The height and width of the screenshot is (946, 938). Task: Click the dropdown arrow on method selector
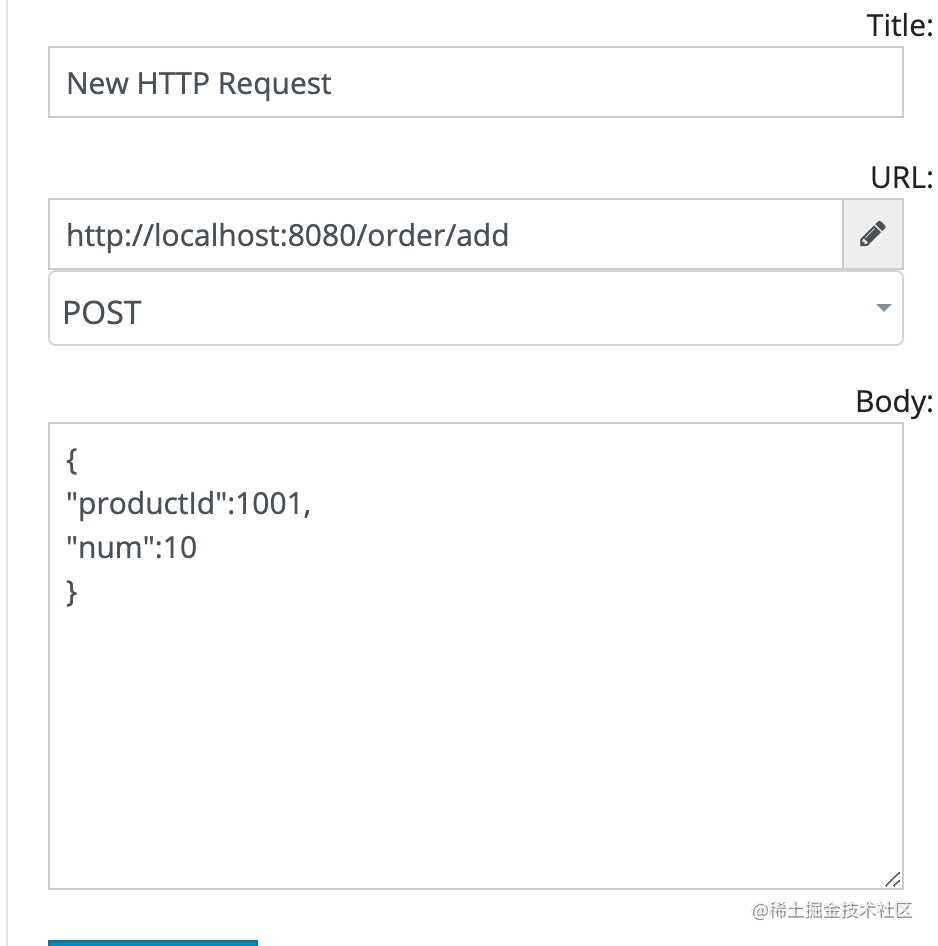pos(883,308)
